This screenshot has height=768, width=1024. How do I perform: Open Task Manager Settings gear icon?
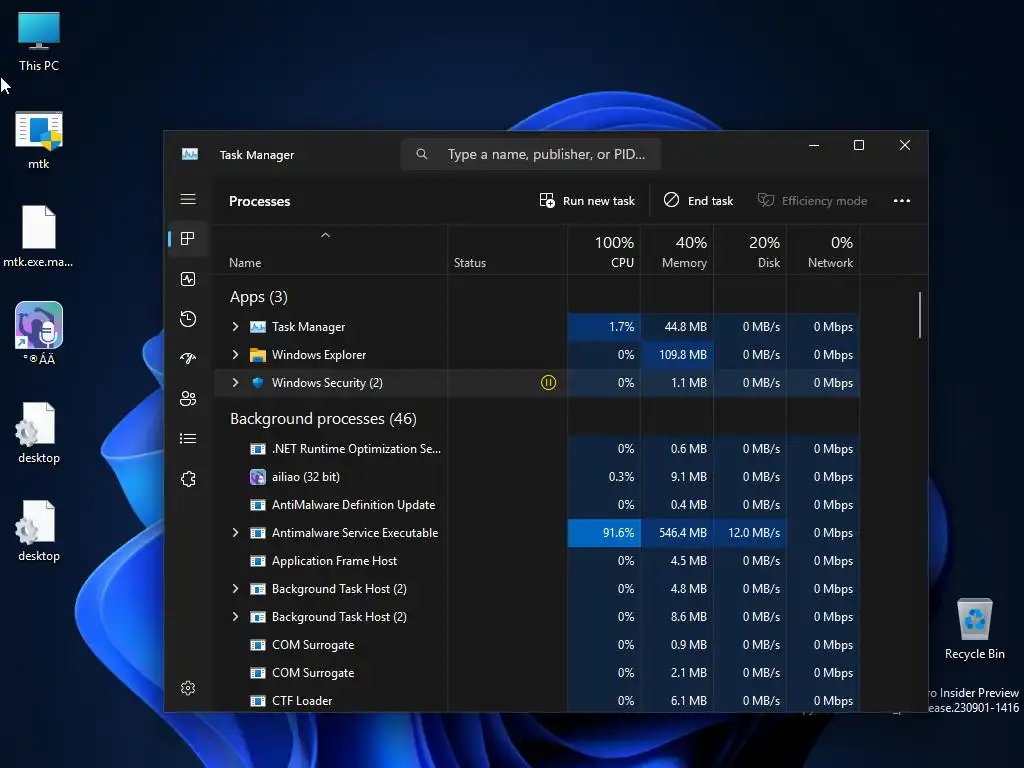(x=188, y=688)
